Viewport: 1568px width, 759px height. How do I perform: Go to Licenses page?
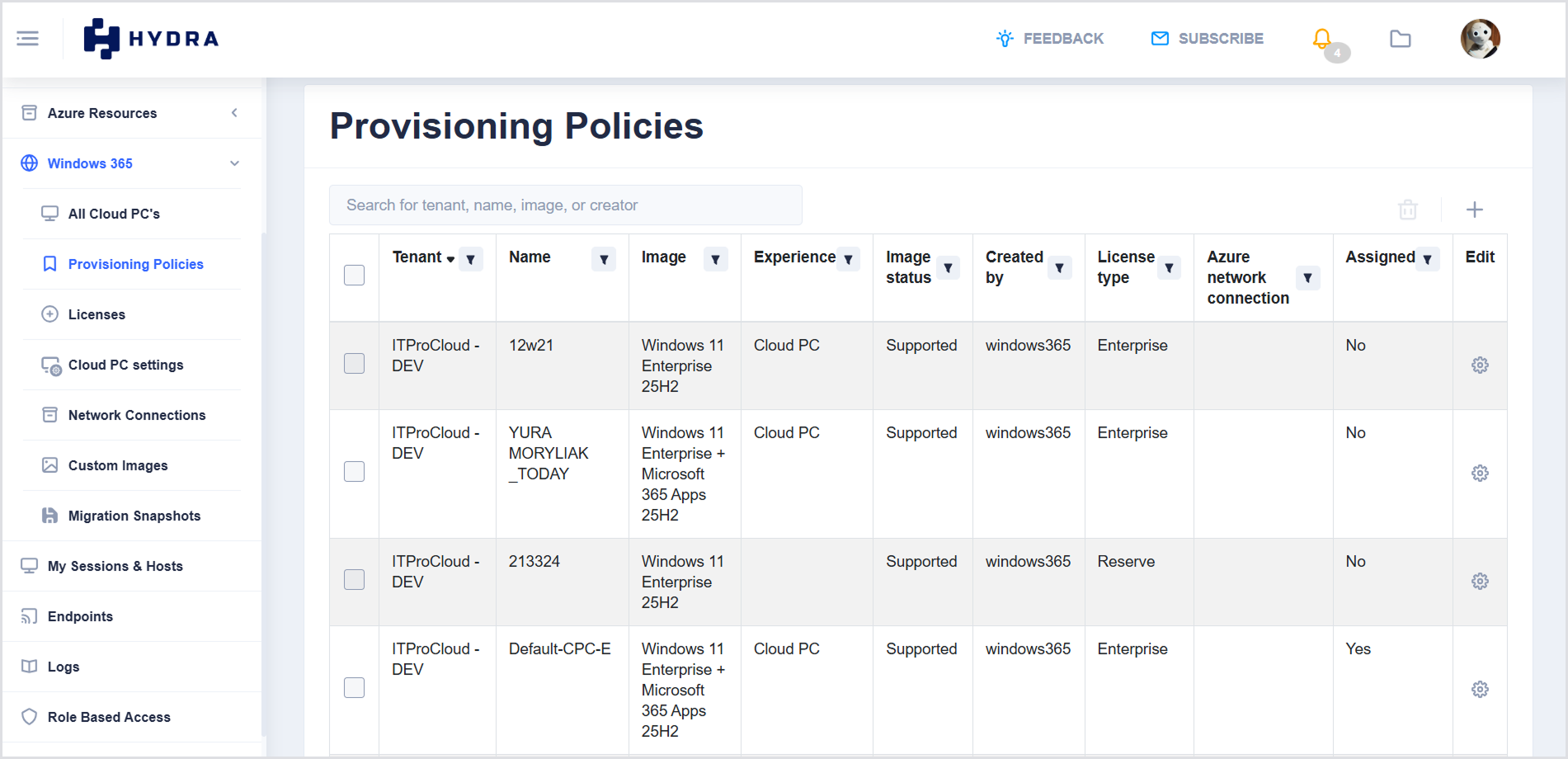(132, 314)
